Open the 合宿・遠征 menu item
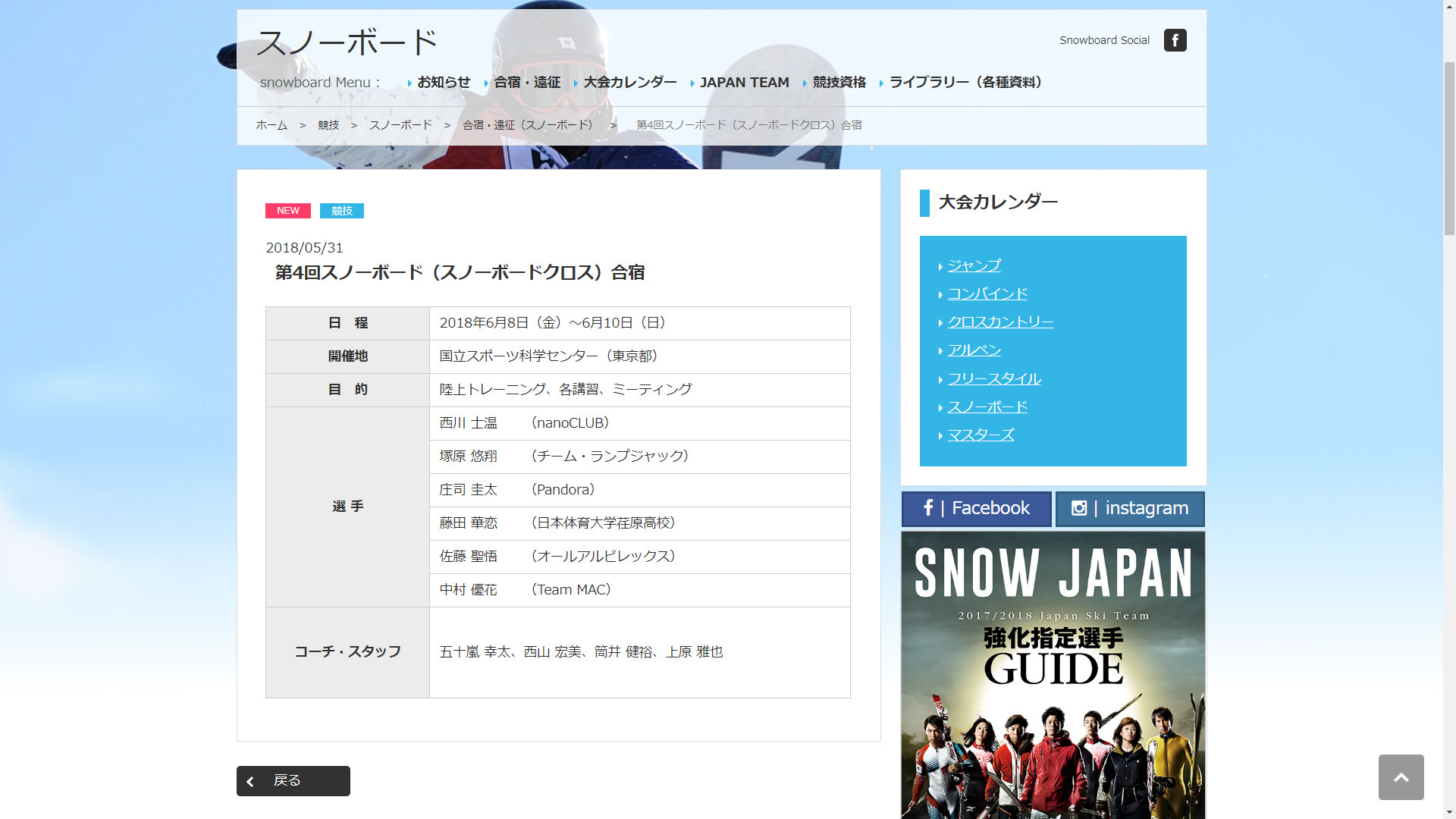The image size is (1456, 819). tap(527, 83)
